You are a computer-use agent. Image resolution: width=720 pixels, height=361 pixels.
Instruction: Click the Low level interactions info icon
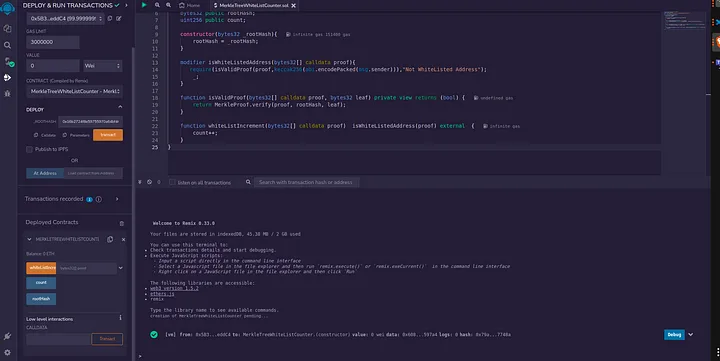click(120, 318)
